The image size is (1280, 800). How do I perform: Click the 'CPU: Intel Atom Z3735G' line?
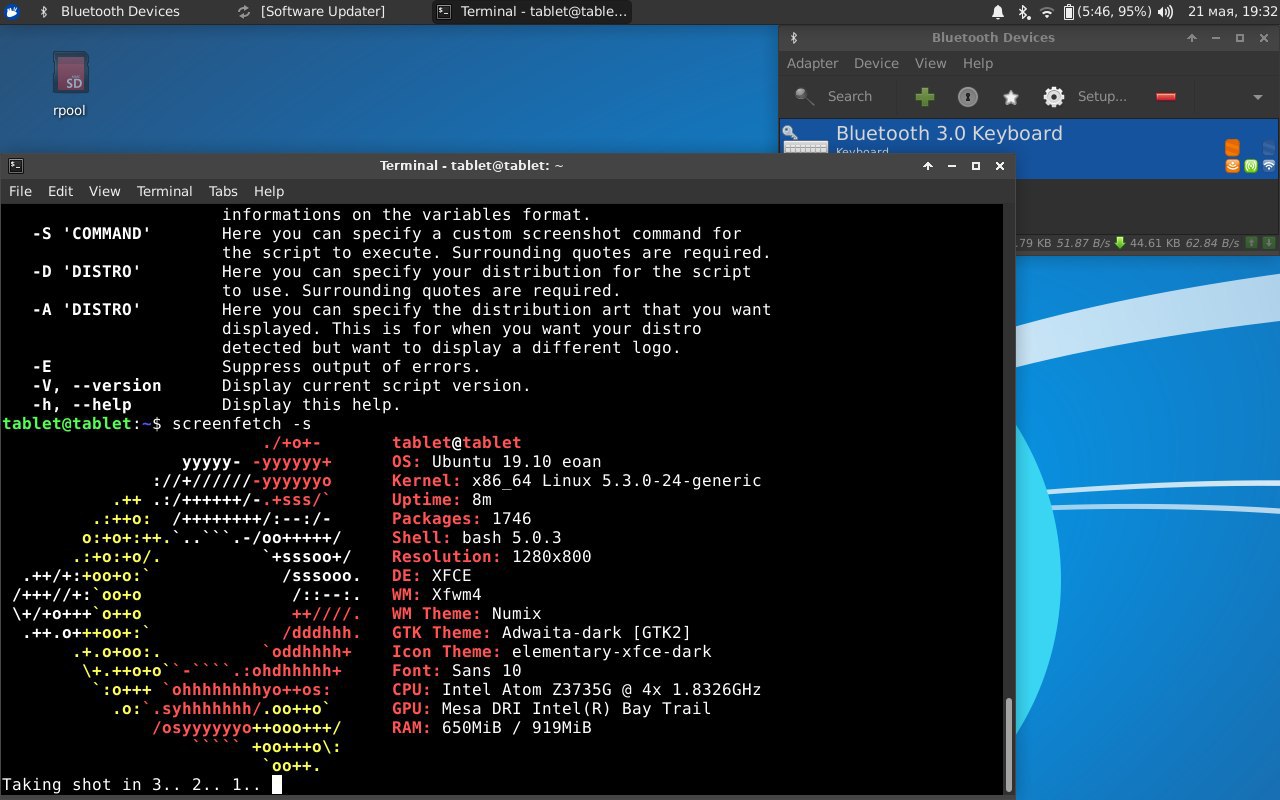pyautogui.click(x=577, y=690)
